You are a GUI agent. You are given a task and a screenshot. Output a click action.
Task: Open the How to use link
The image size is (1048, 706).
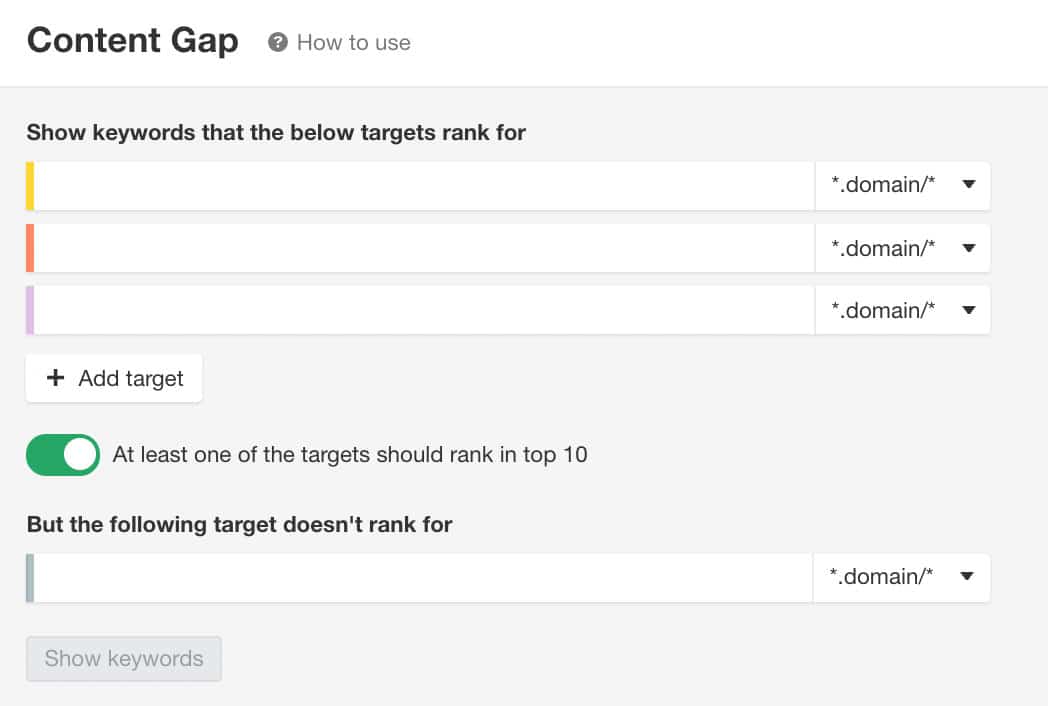pyautogui.click(x=354, y=43)
